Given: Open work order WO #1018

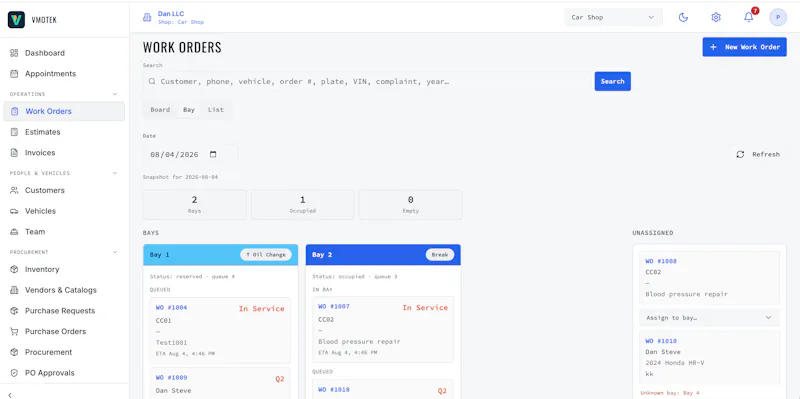Looking at the screenshot, I should coord(334,390).
